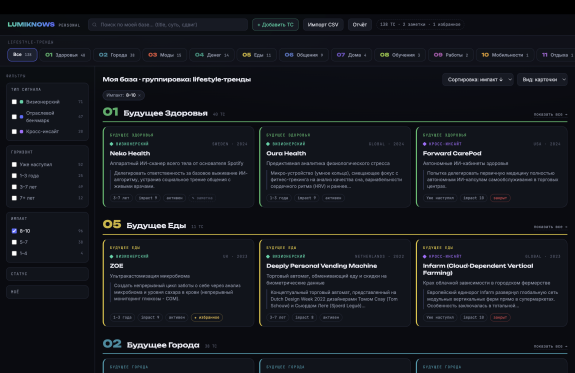Show all in Будущее Здоровья
This screenshot has width=575, height=373.
(x=550, y=114)
